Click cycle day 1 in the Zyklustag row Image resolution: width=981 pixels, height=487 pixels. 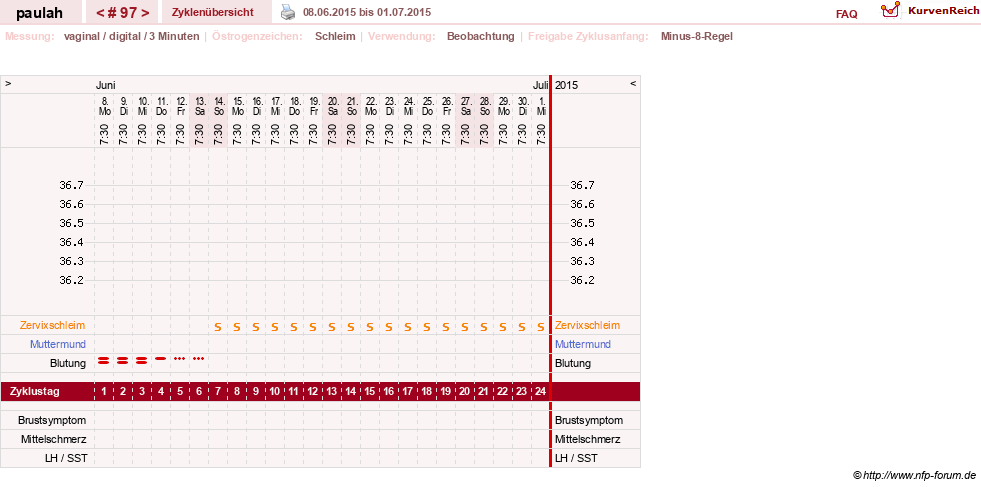pos(104,392)
